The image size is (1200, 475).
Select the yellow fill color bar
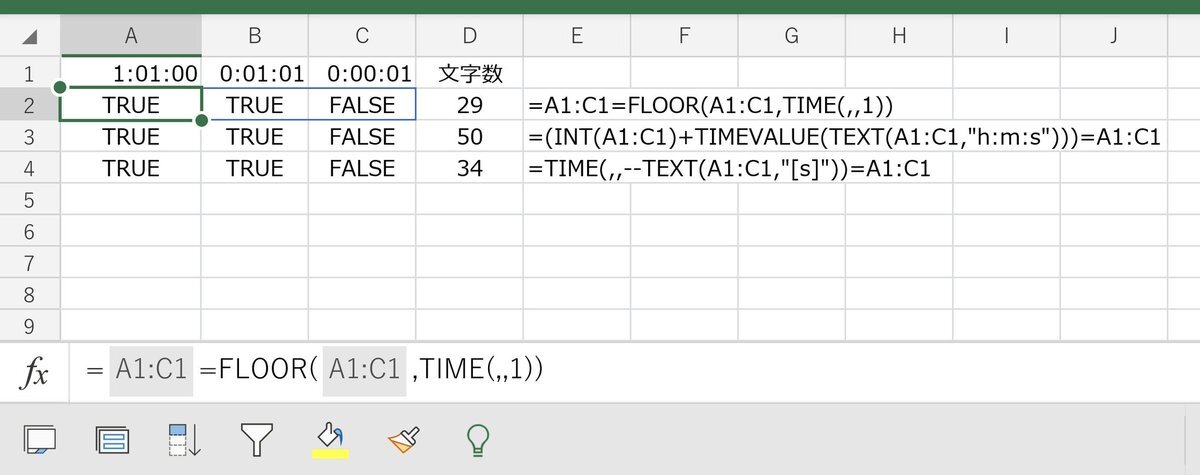330,453
